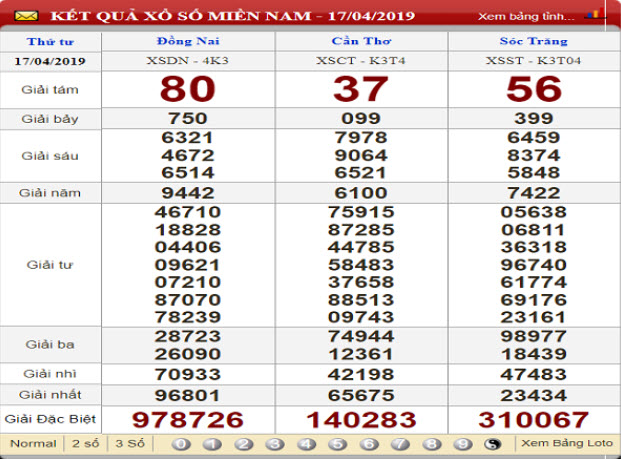The width and height of the screenshot is (621, 459).
Task: Select the digit 5 filter ball
Action: (337, 443)
